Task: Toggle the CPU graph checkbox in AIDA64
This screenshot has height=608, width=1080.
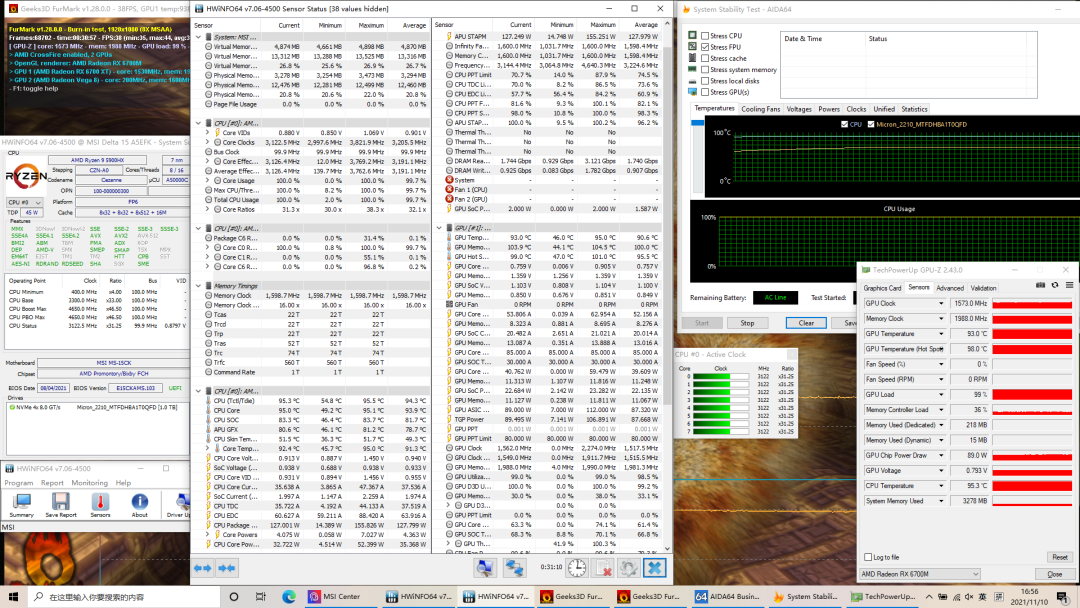Action: tap(844, 125)
